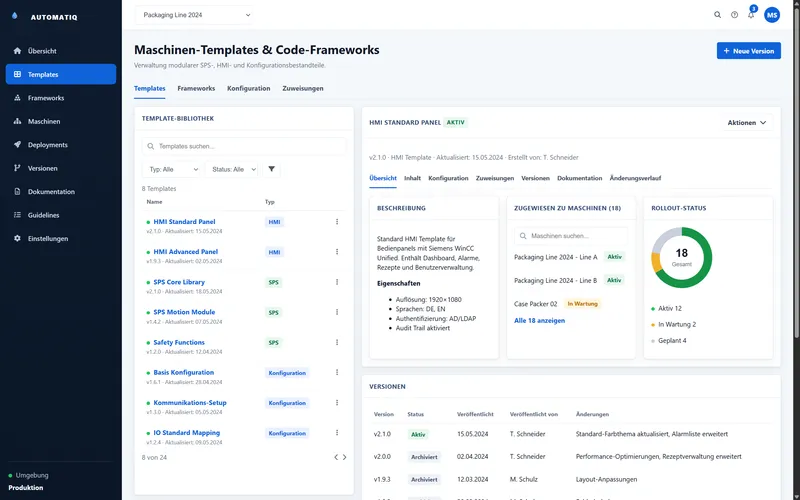
Task: Click the Konfiguration badge of Basis Konfiguration
Action: [x=287, y=373]
